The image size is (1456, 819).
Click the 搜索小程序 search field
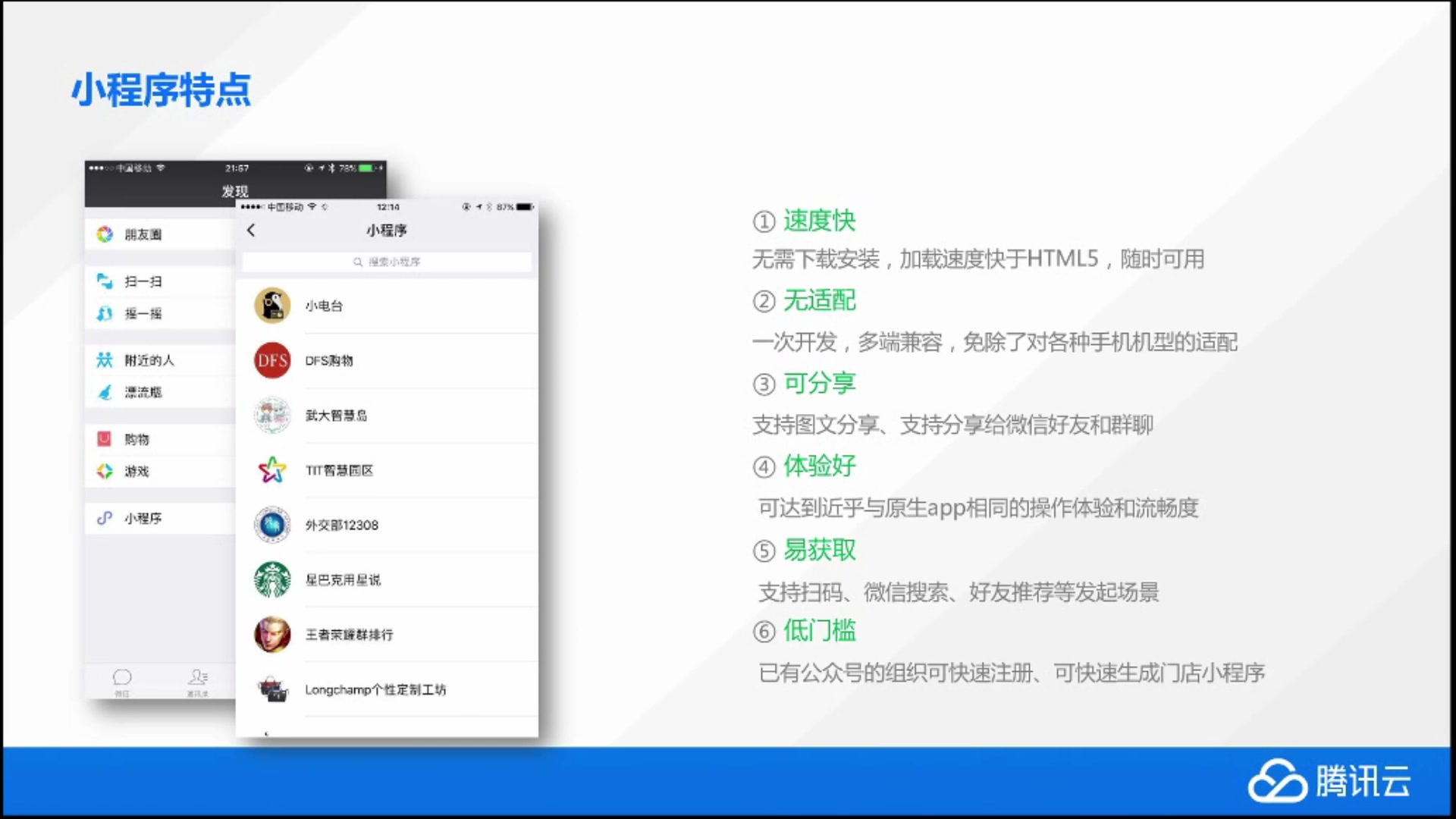point(388,262)
